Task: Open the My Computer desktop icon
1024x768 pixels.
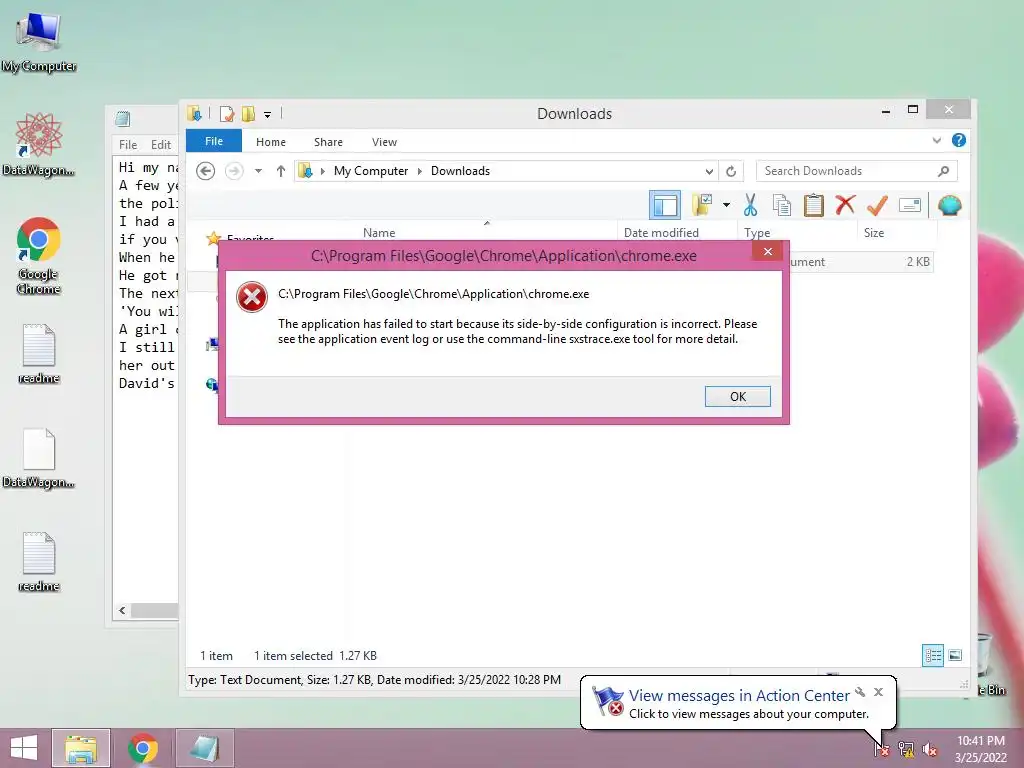Action: [39, 43]
